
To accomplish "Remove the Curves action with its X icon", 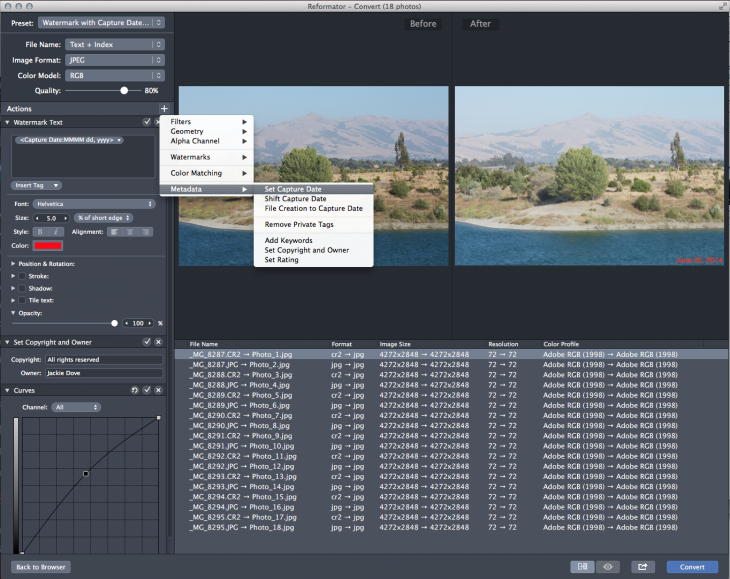I will pyautogui.click(x=158, y=390).
